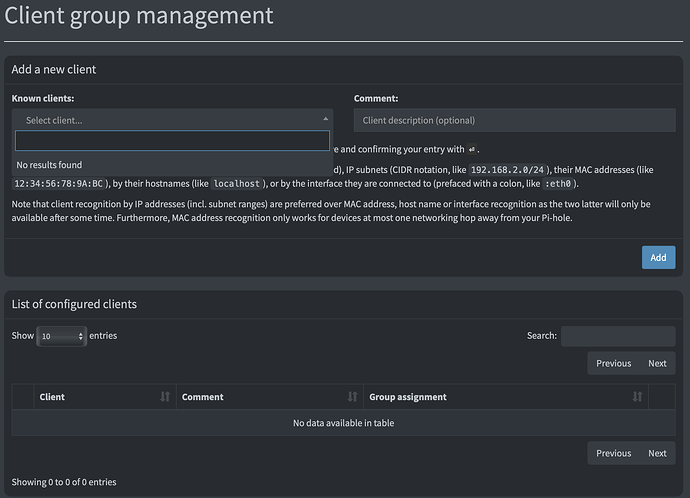Click the 'No data available in table' row
This screenshot has height=498, width=690.
click(343, 423)
